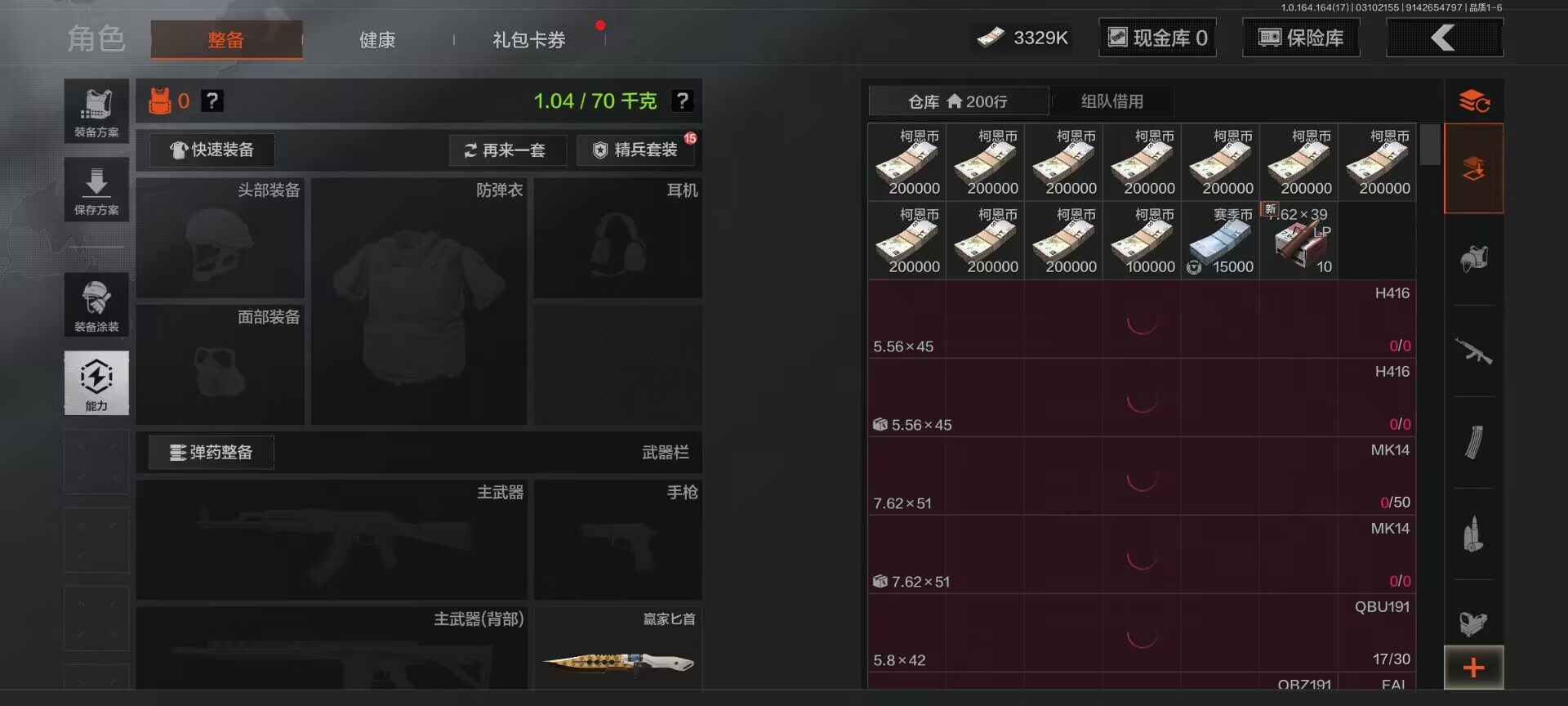Click the 再来一套 button
The width and height of the screenshot is (1568, 706).
[x=507, y=150]
